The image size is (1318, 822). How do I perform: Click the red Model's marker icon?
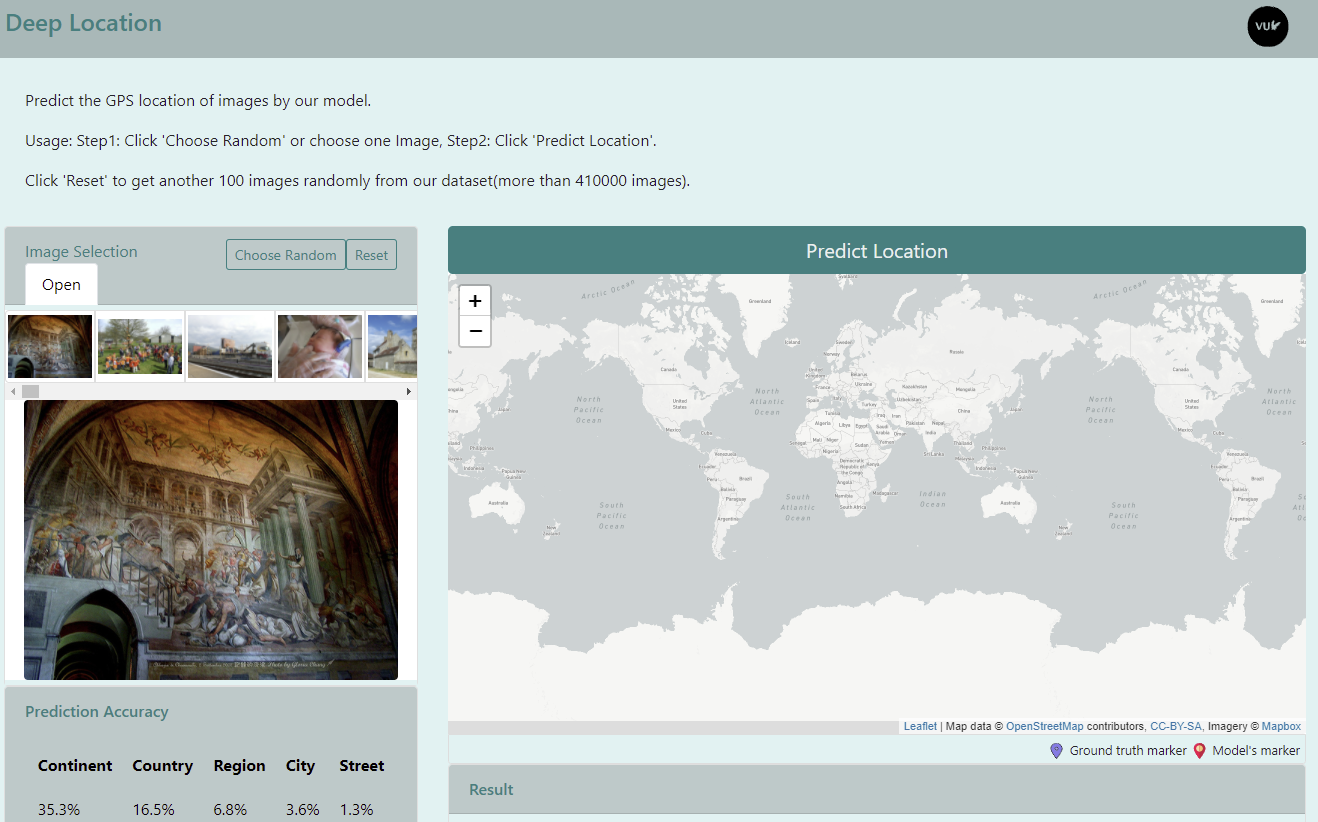1199,750
